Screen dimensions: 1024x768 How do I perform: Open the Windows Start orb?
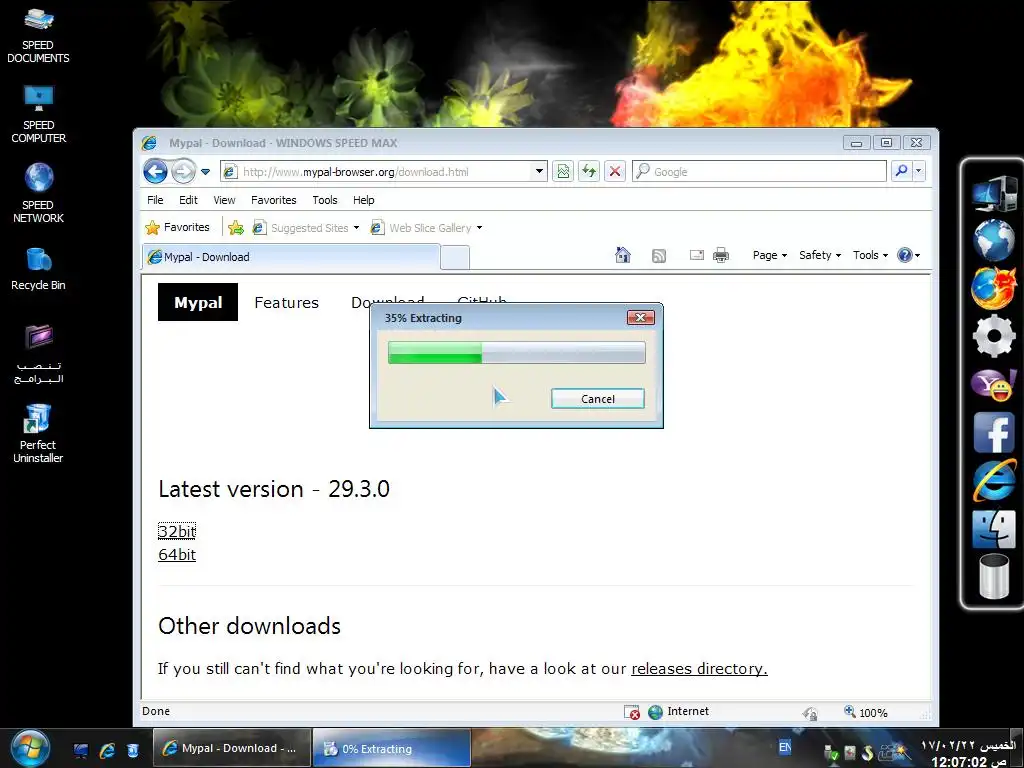[30, 748]
